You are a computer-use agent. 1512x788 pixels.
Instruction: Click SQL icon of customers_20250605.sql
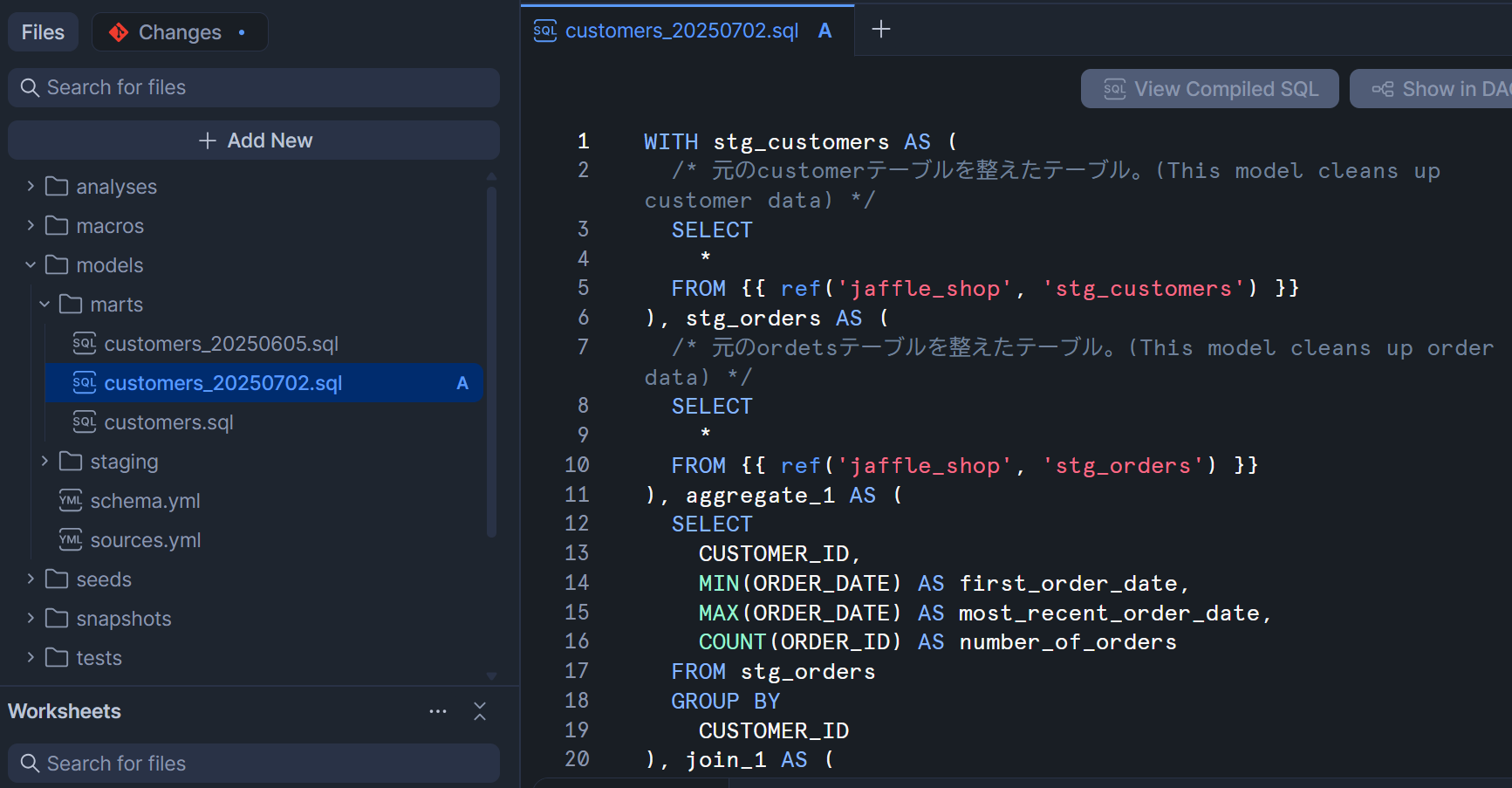[85, 343]
